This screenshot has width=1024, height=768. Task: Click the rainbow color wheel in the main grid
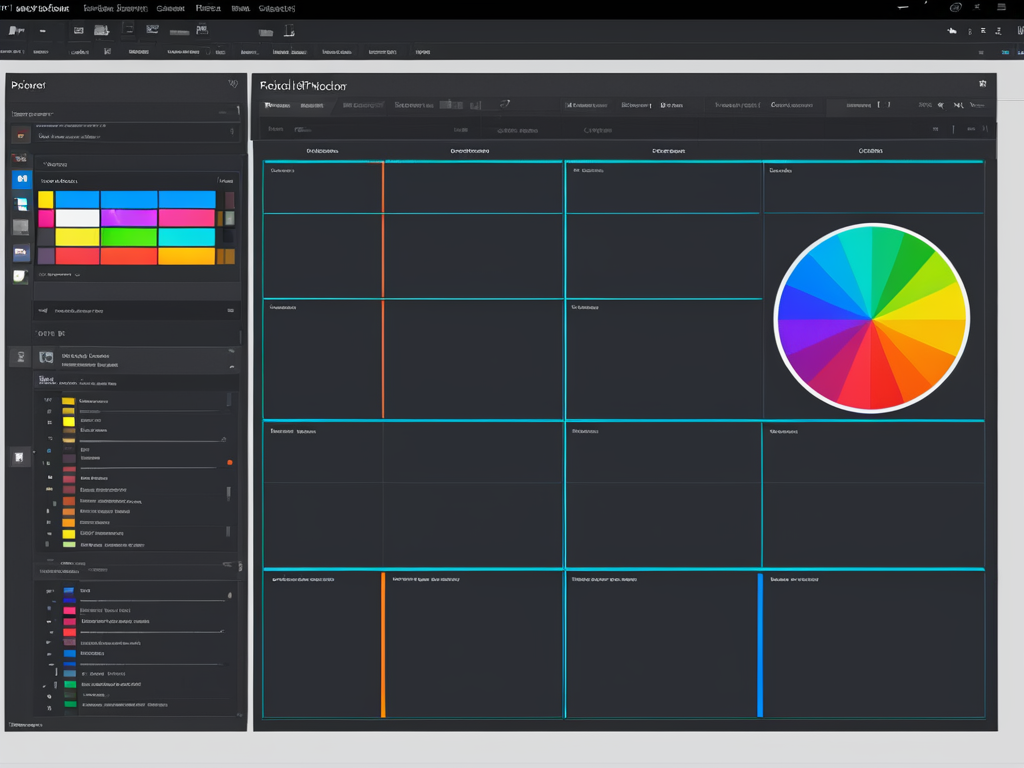871,318
